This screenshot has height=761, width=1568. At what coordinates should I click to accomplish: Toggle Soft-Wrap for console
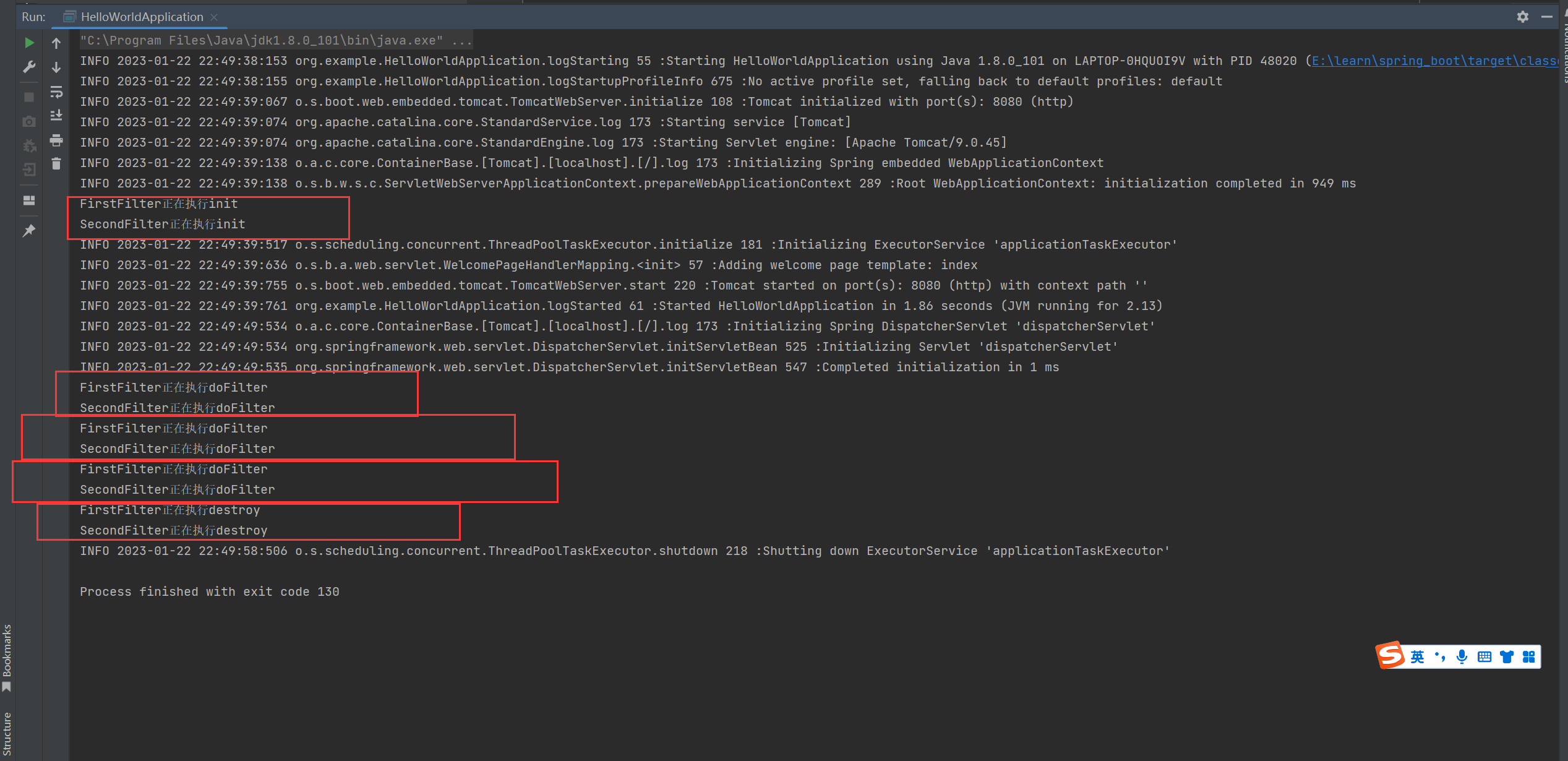(56, 92)
